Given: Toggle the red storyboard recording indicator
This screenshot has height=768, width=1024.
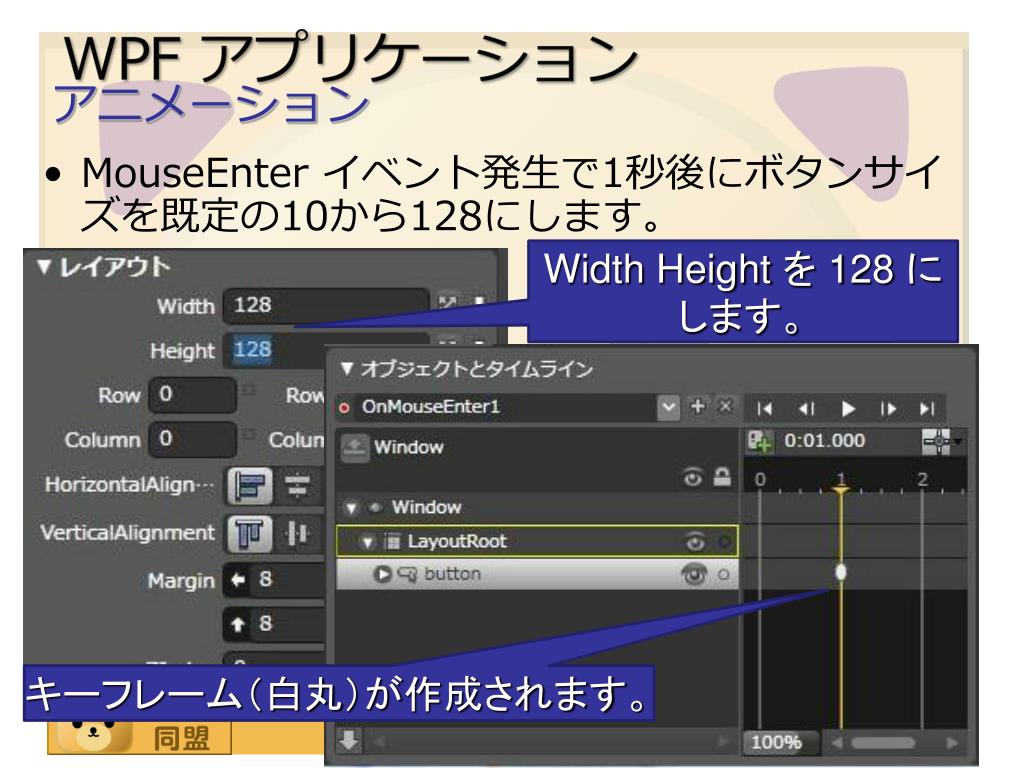Looking at the screenshot, I should coord(344,408).
